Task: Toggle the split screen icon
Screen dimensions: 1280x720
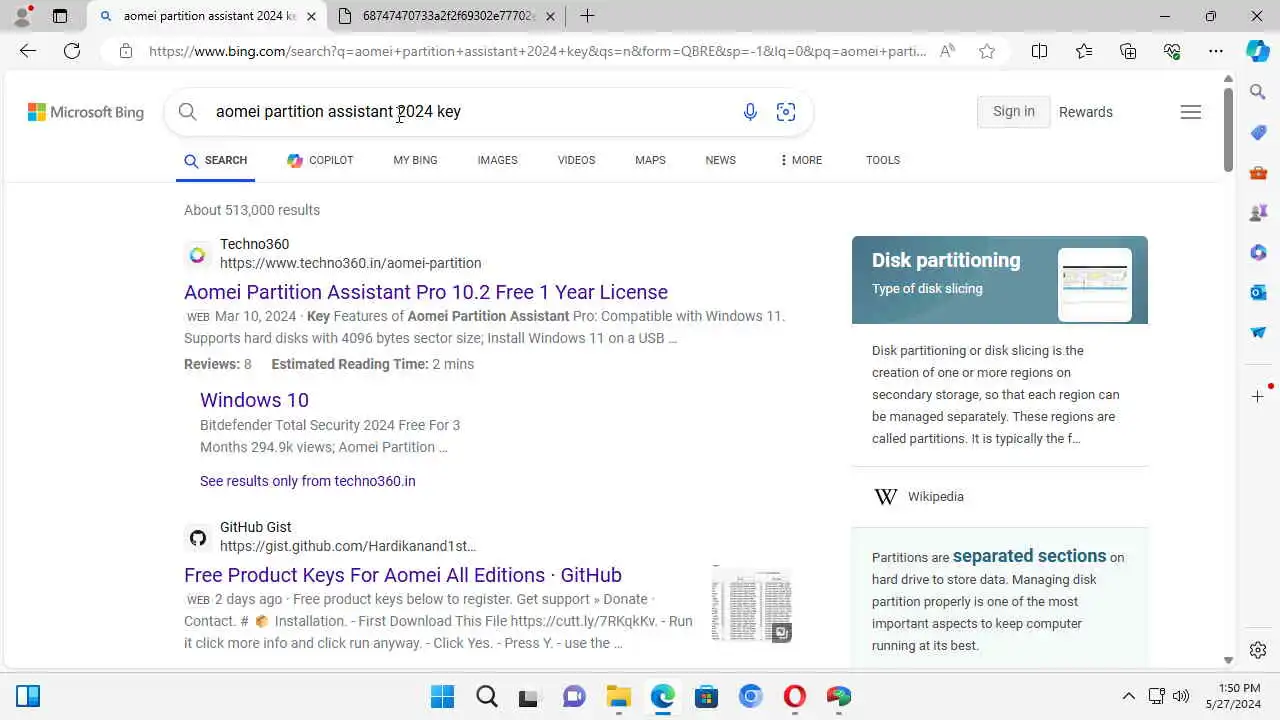Action: tap(1039, 51)
